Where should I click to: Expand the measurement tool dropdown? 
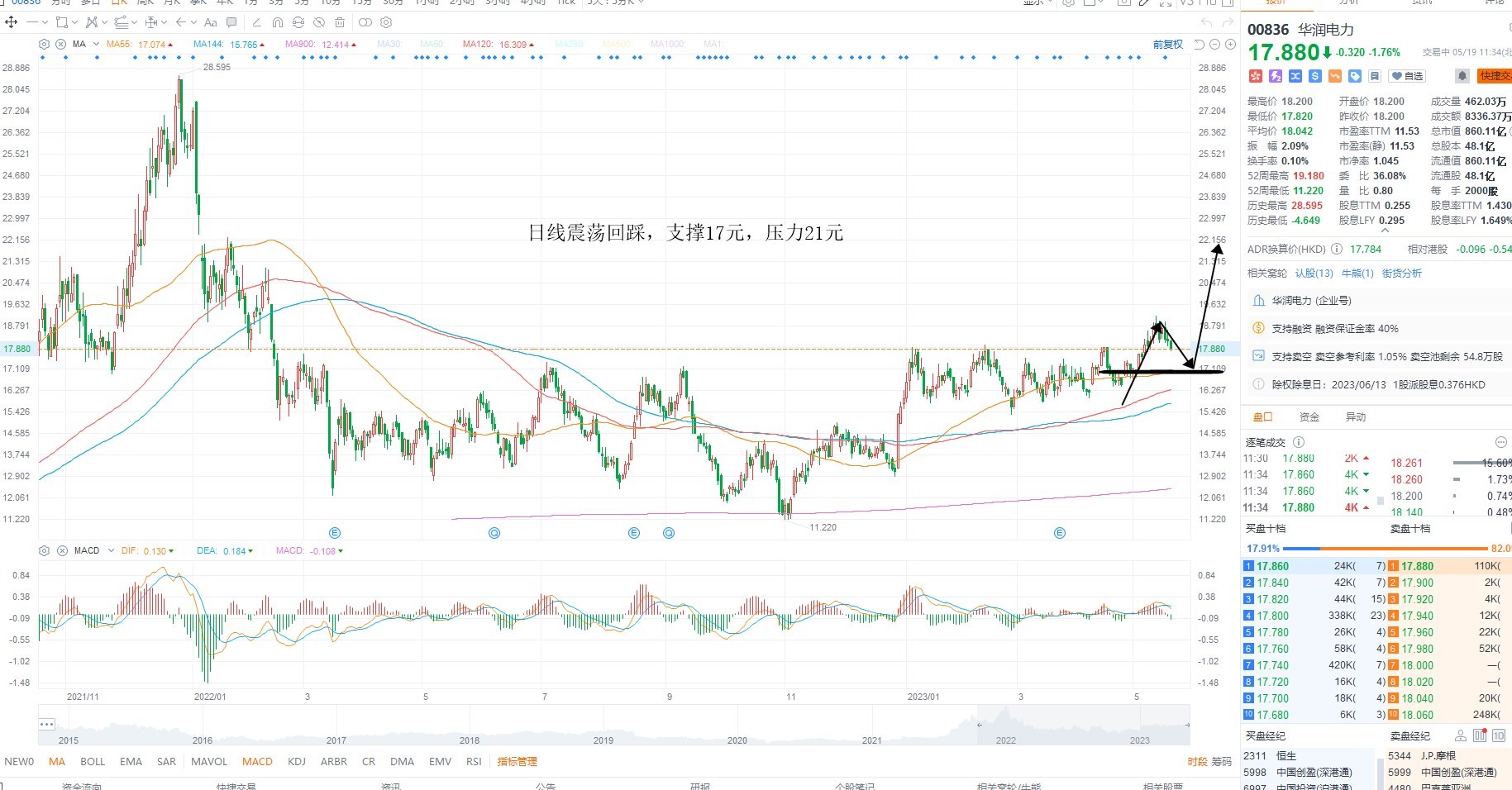click(x=164, y=22)
